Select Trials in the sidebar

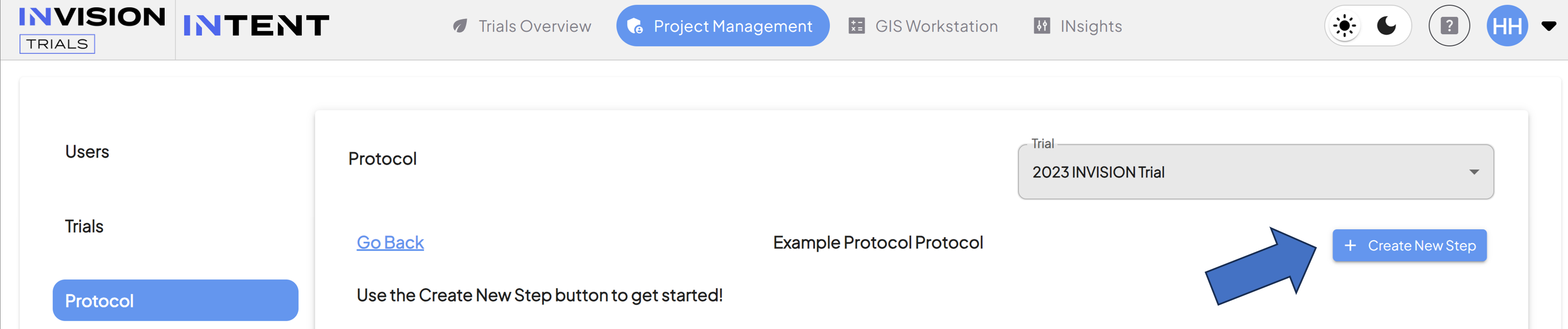(x=84, y=226)
